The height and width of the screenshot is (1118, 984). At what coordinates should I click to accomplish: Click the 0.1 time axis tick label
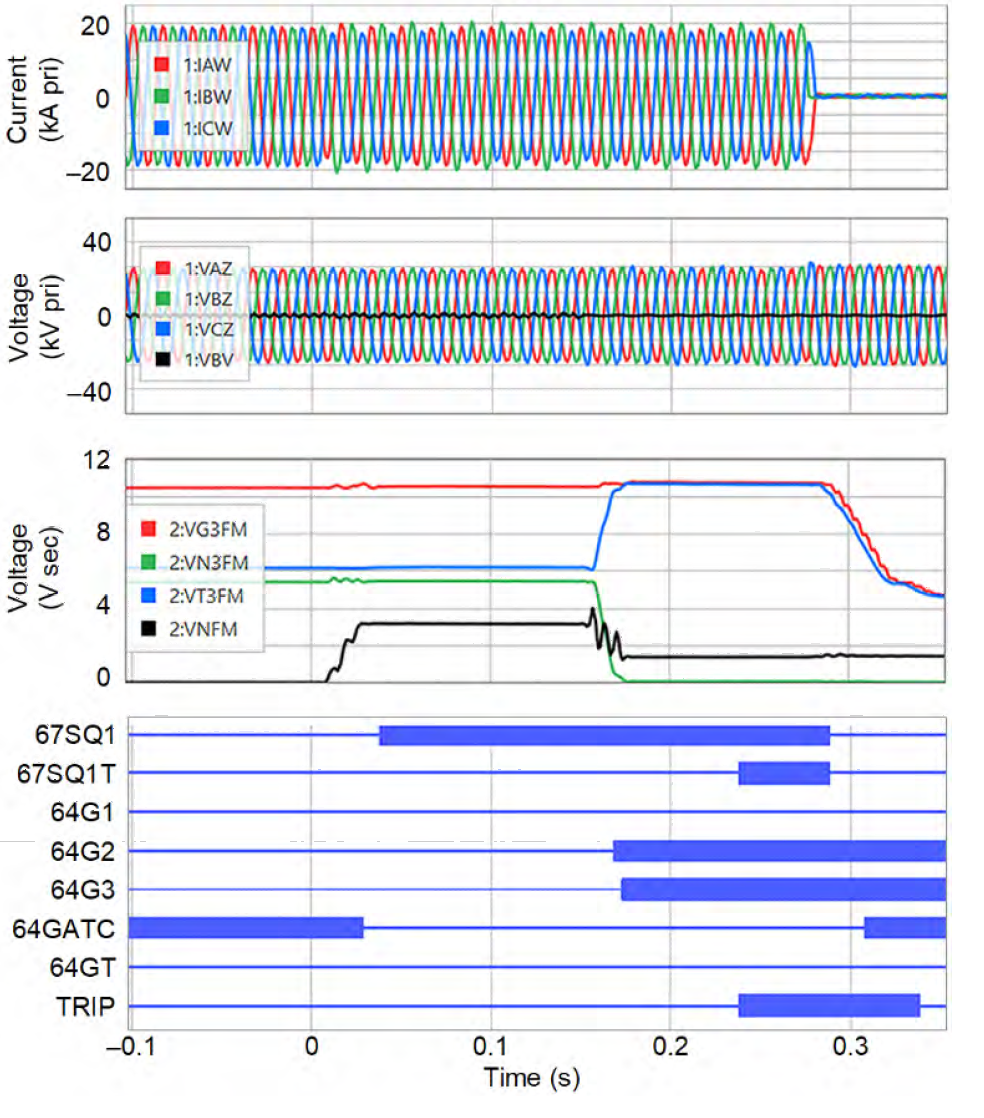pyautogui.click(x=490, y=1046)
